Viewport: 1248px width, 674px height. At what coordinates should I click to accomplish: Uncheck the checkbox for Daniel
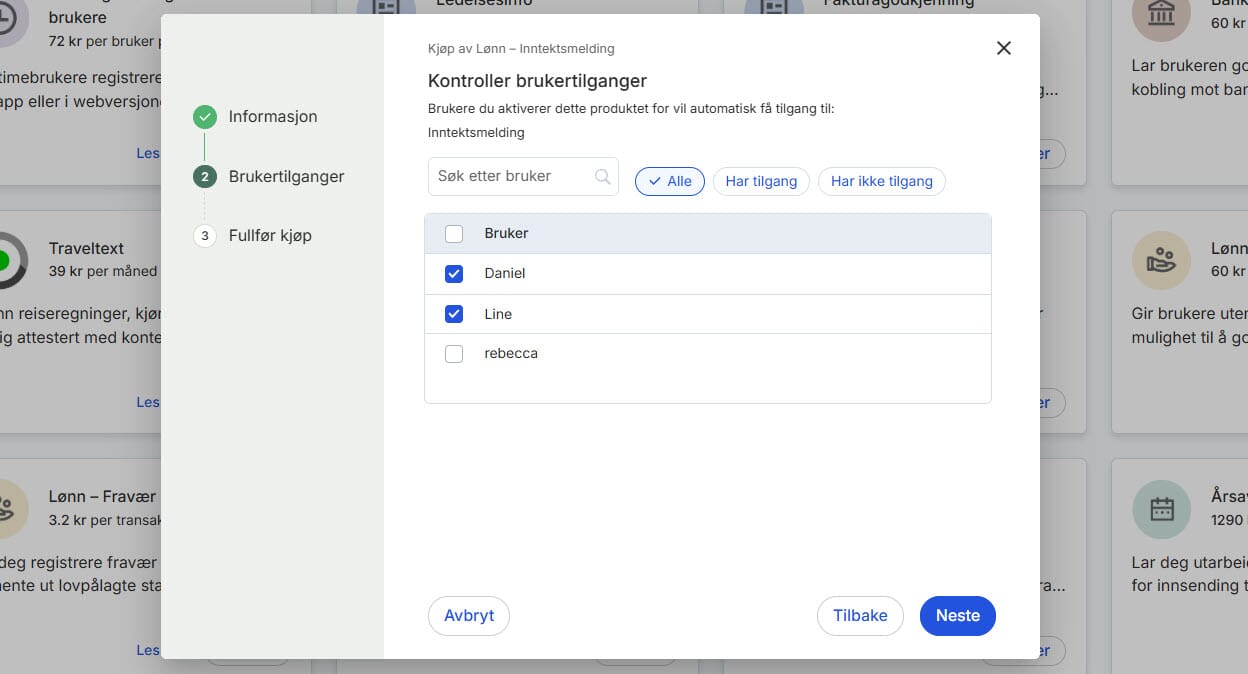454,274
